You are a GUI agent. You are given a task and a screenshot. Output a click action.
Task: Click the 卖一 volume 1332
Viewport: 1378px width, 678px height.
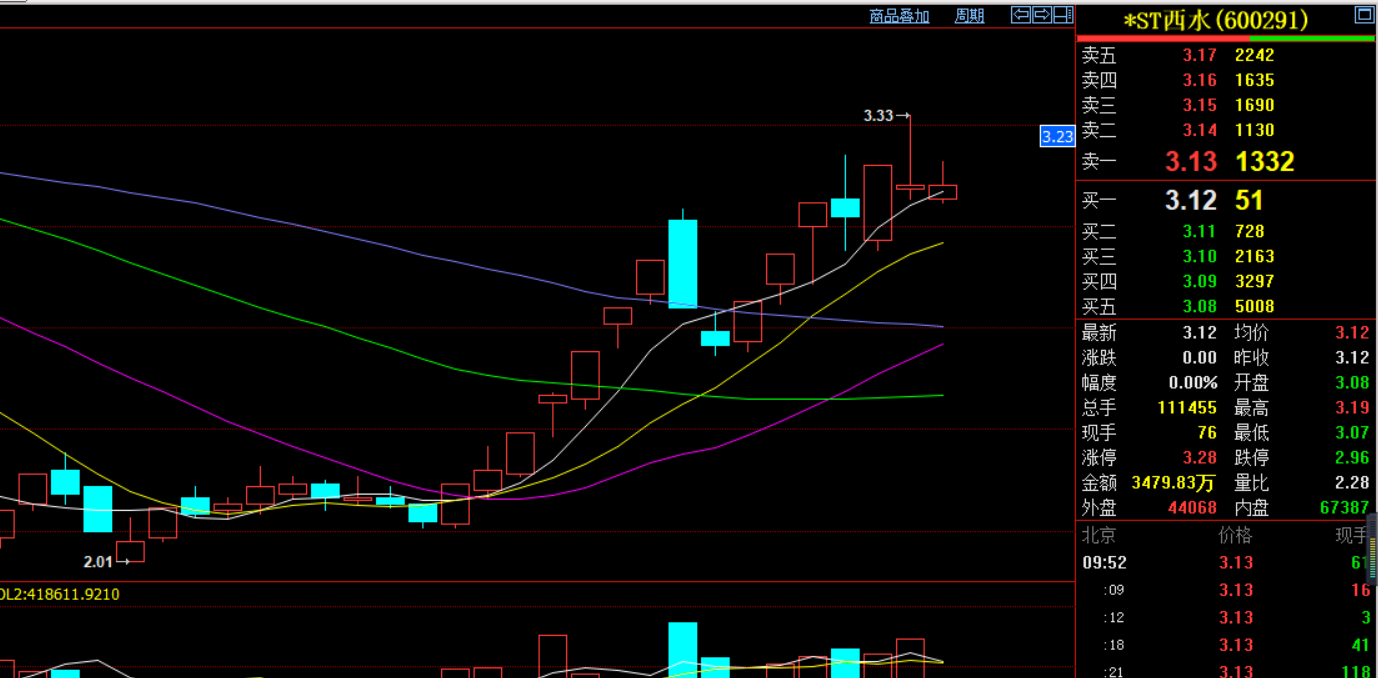coord(1265,161)
